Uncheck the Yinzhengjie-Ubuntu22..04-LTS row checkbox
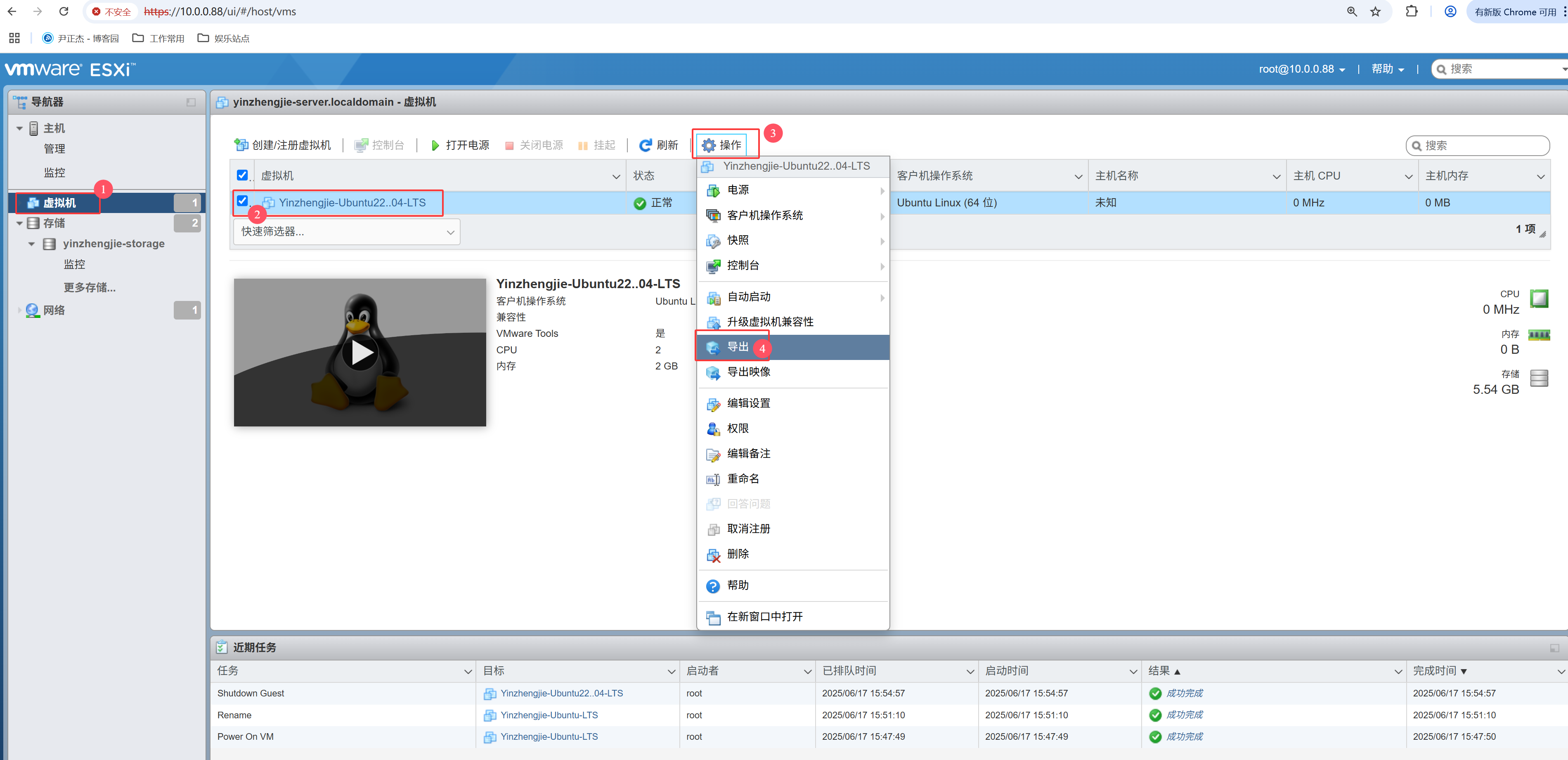Viewport: 1568px width, 760px height. 242,200
